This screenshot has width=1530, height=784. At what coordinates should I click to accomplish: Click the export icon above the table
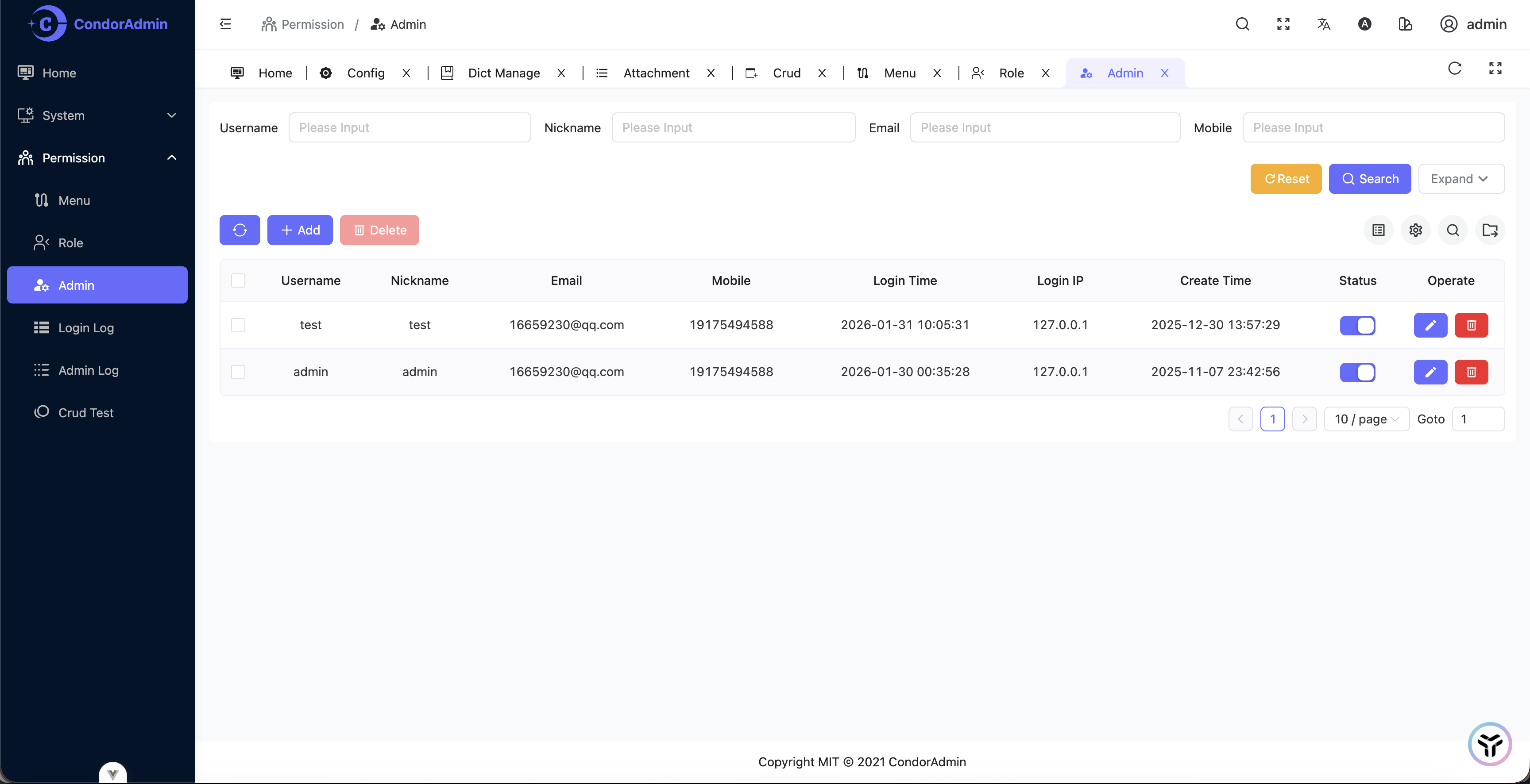(1490, 230)
